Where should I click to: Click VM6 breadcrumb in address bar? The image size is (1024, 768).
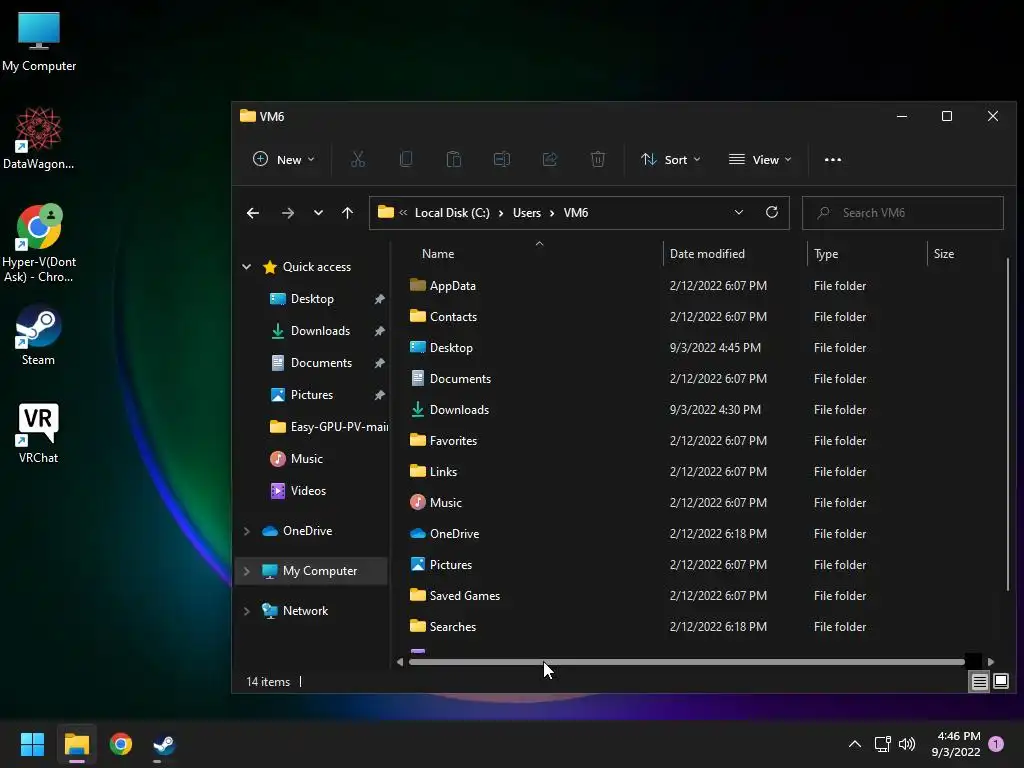point(575,213)
